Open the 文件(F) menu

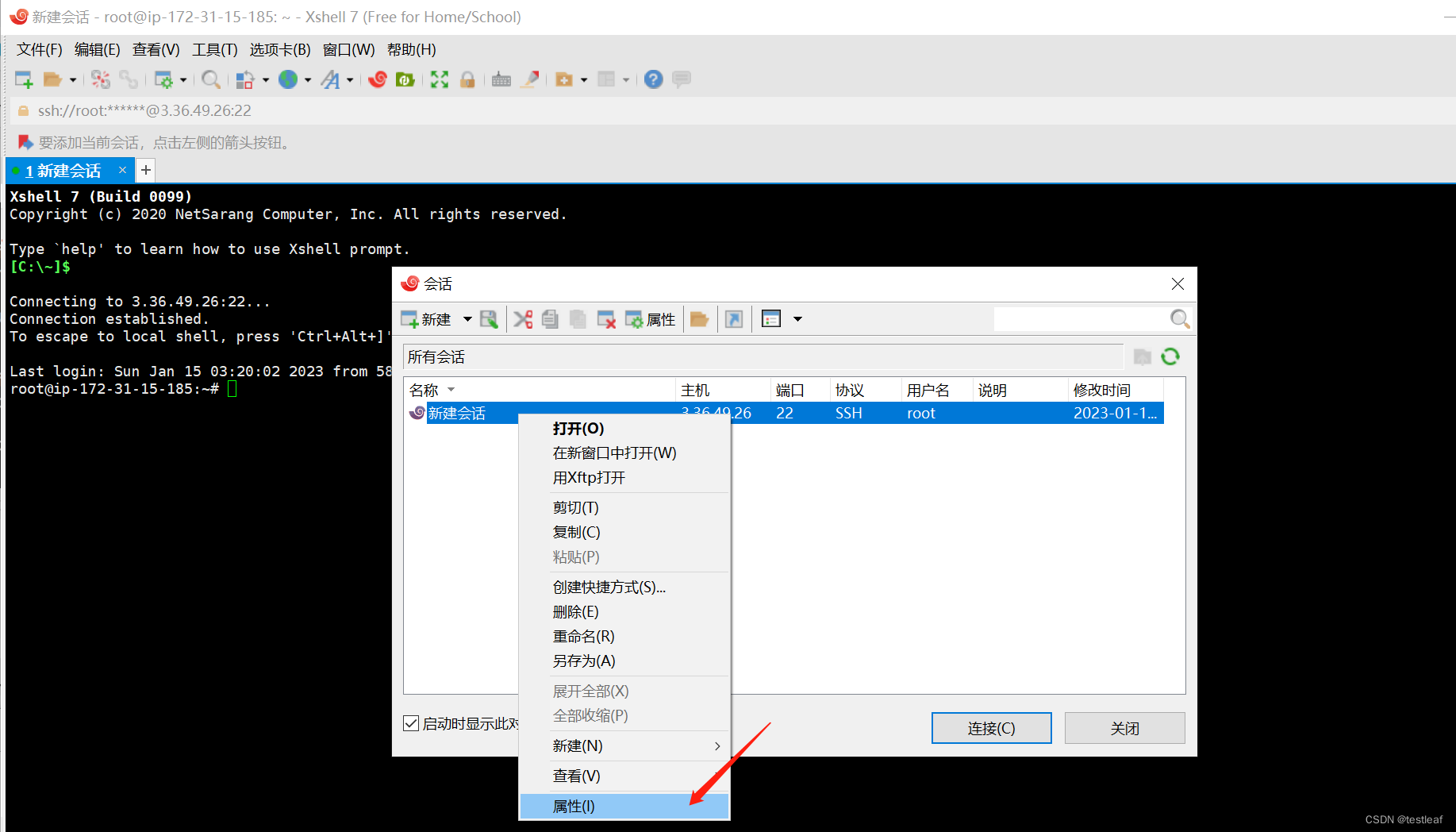tap(40, 49)
